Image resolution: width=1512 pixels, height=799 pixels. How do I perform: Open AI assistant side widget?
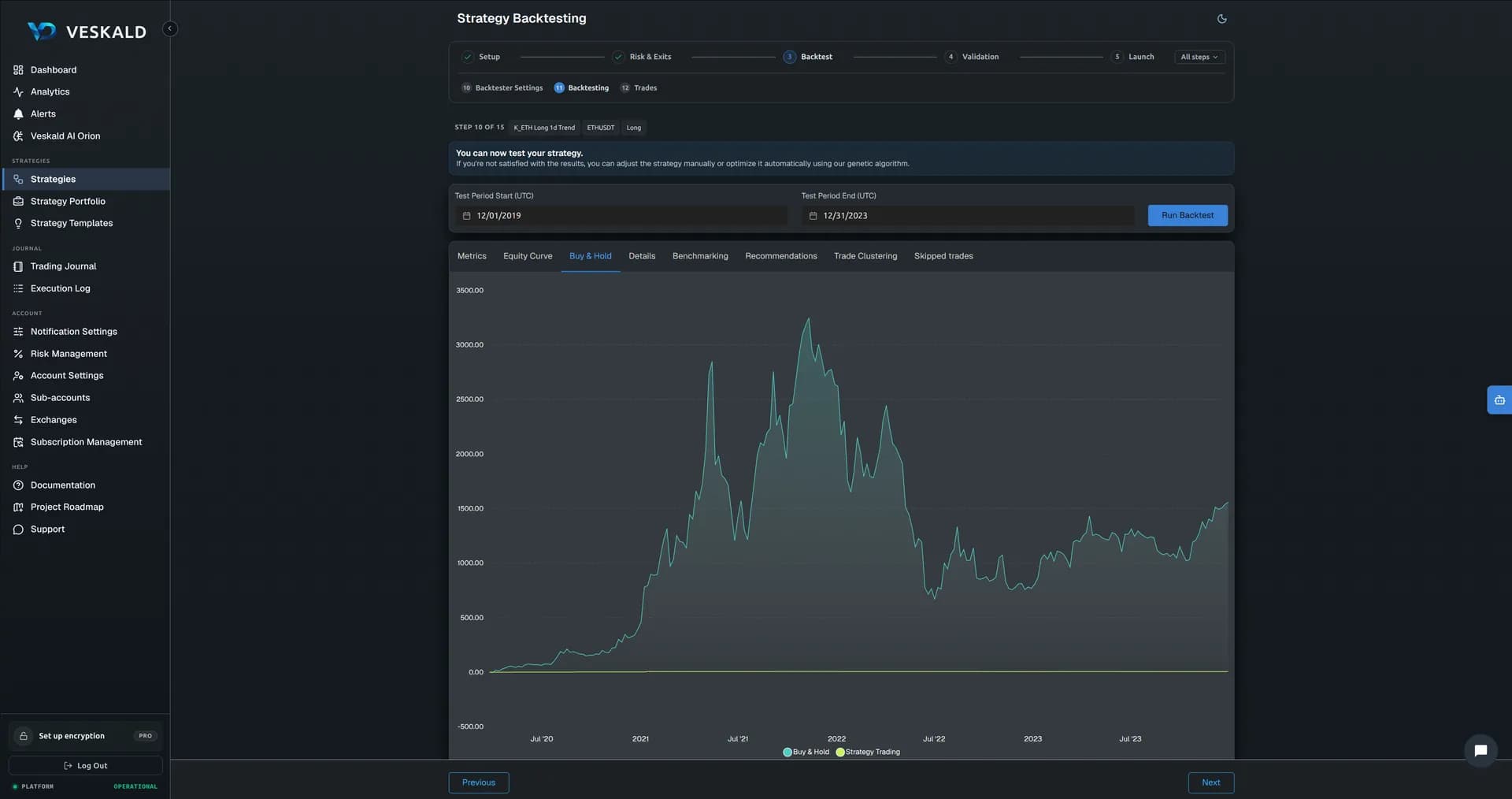tap(1499, 400)
